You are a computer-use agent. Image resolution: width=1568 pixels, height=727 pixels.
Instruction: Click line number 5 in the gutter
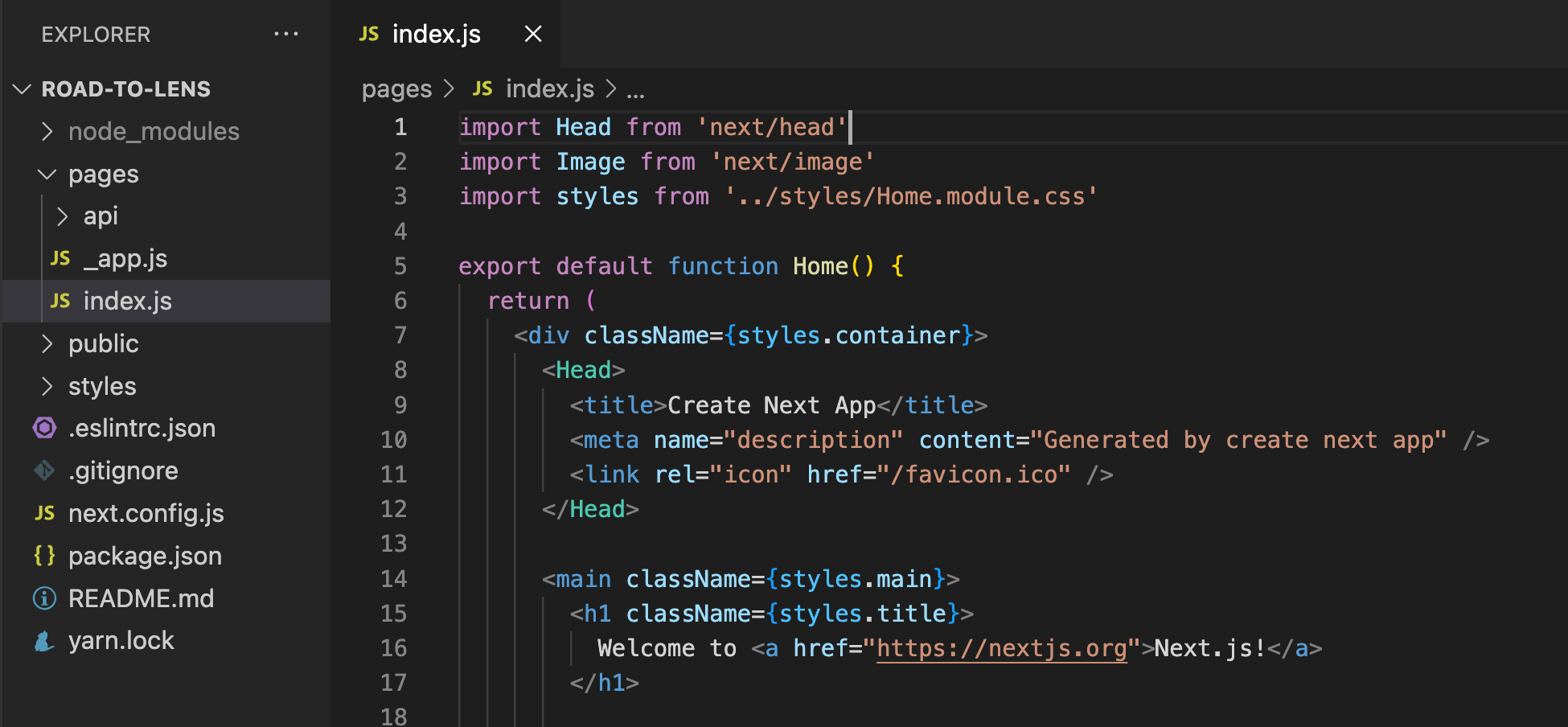coord(400,266)
